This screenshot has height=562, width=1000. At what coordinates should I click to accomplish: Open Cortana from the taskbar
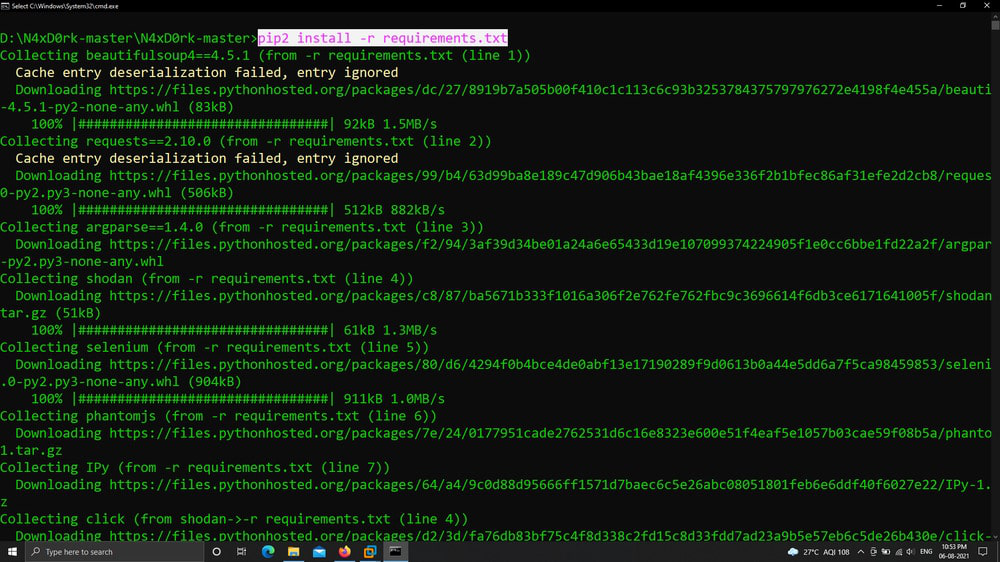(217, 552)
